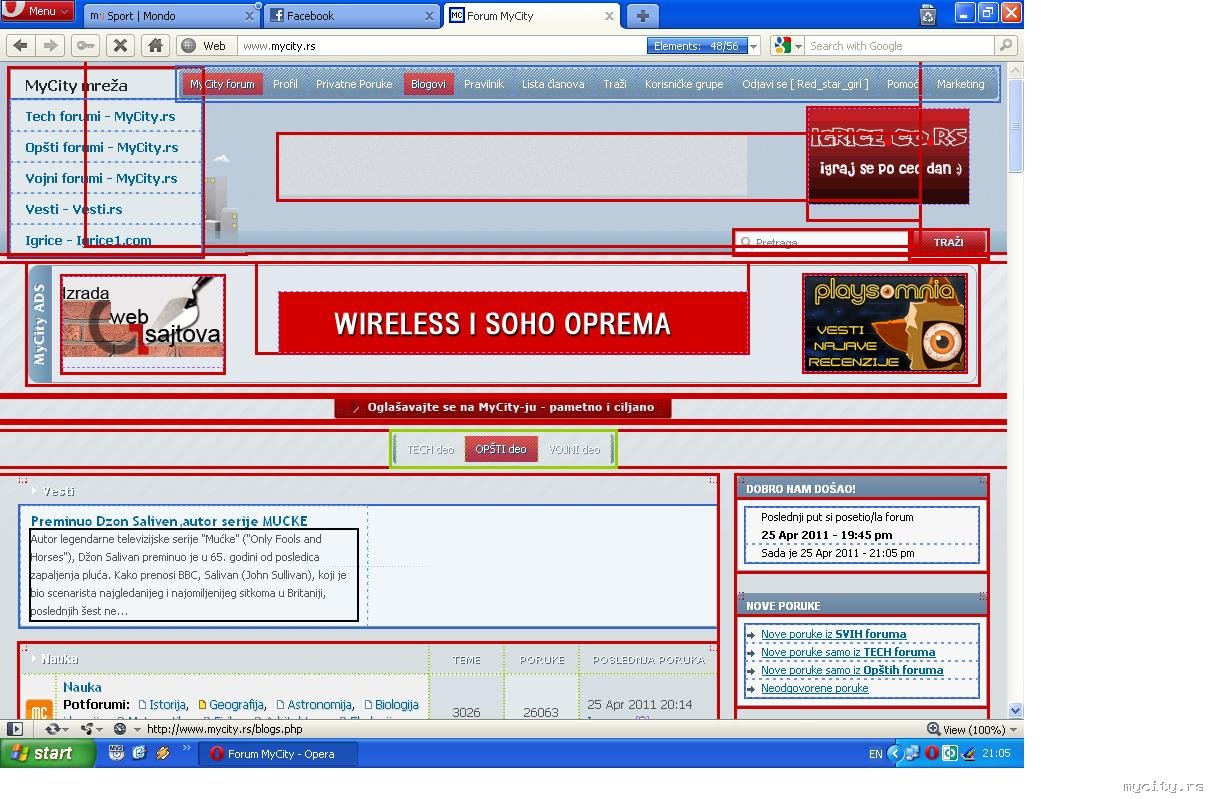Close the Facebook tab
The height and width of the screenshot is (799, 1211).
(429, 16)
